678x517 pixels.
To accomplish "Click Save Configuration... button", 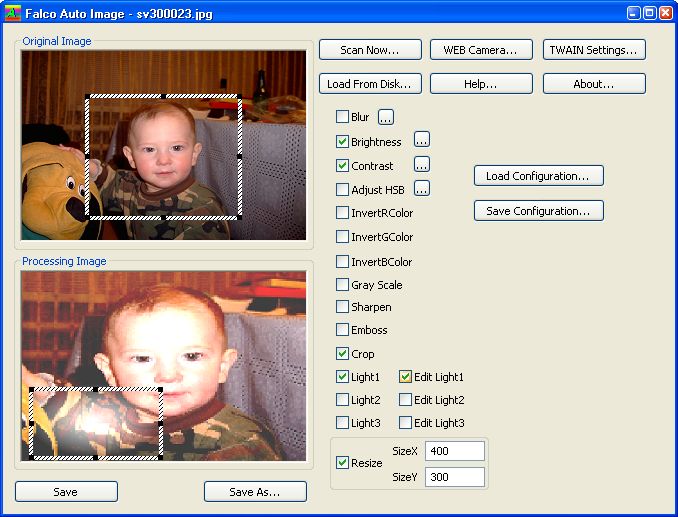I will tap(538, 211).
